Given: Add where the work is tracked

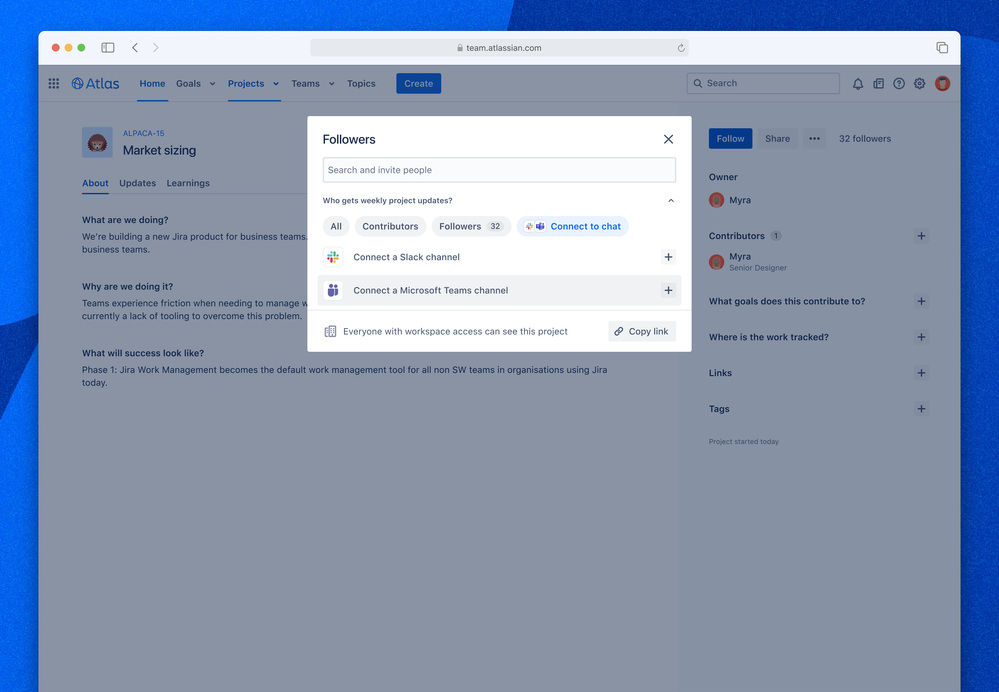Looking at the screenshot, I should coord(921,336).
